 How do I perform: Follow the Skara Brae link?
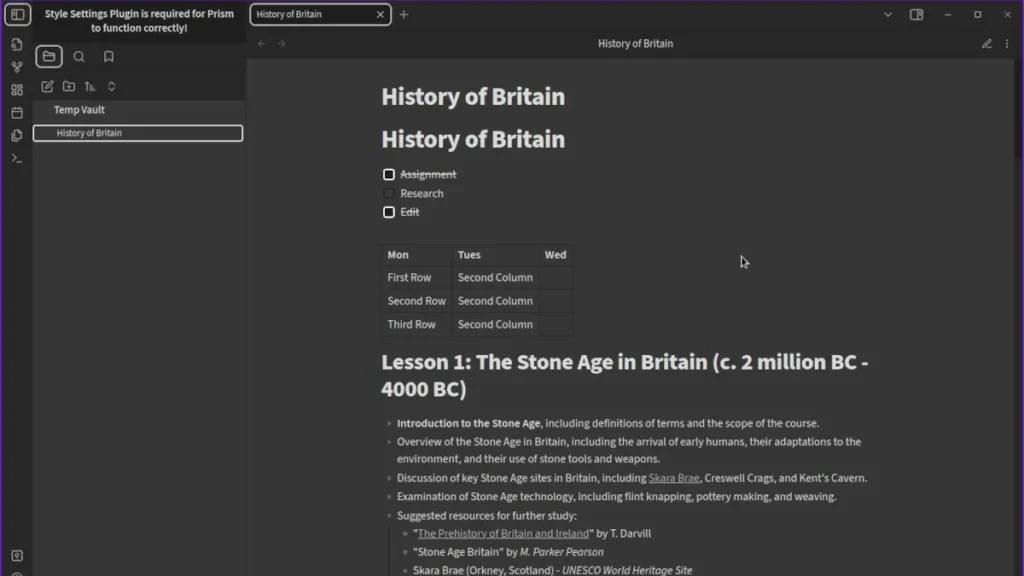click(673, 478)
